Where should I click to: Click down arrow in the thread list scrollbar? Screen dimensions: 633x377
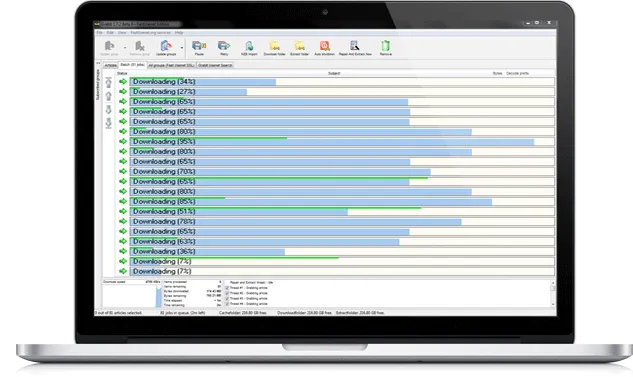point(553,304)
